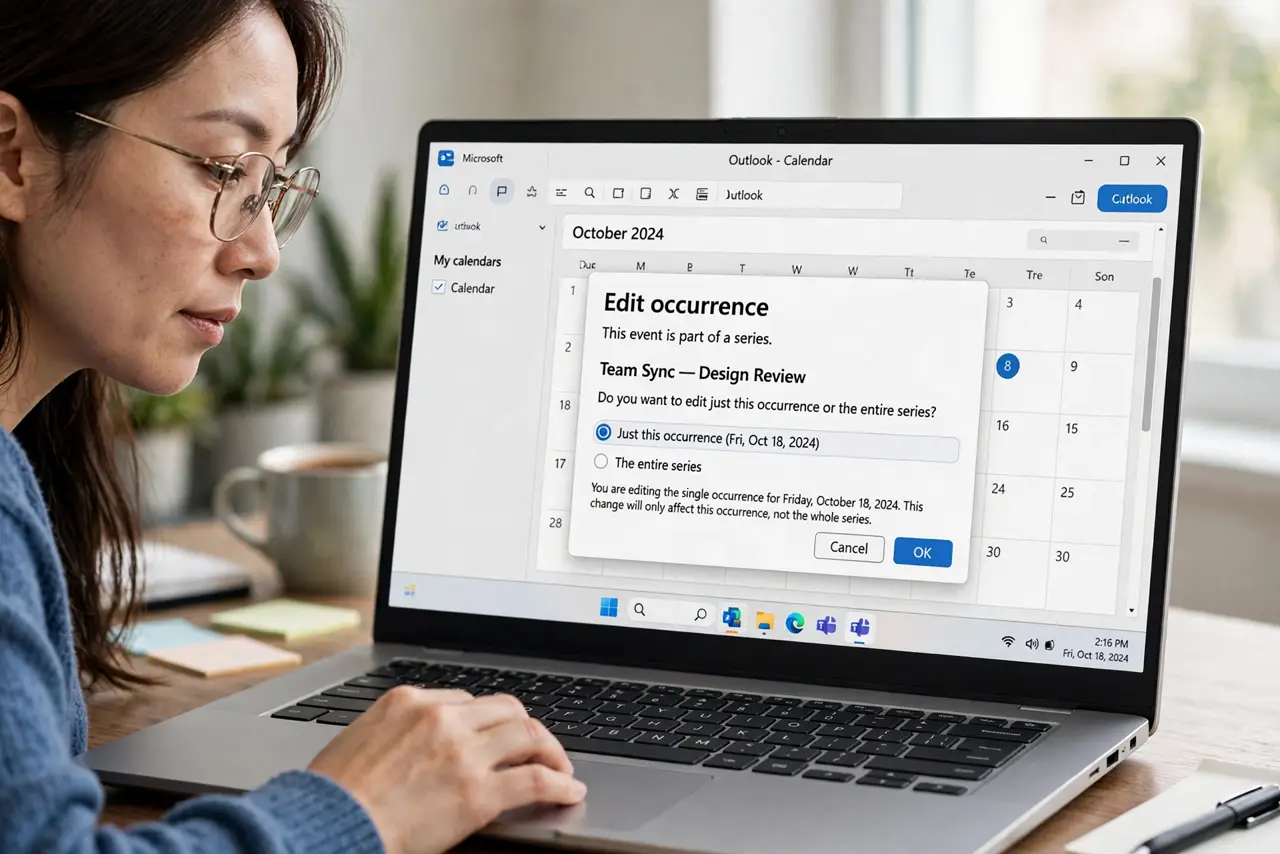The image size is (1280, 854).
Task: Click the flag icon in the toolbar
Action: [502, 191]
